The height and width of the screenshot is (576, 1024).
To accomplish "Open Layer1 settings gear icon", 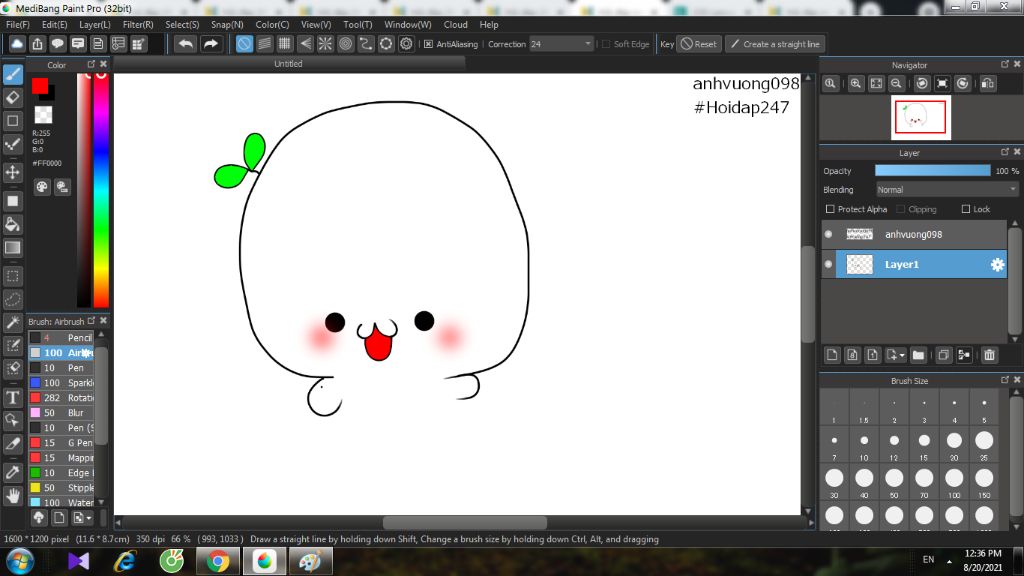I will 997,264.
